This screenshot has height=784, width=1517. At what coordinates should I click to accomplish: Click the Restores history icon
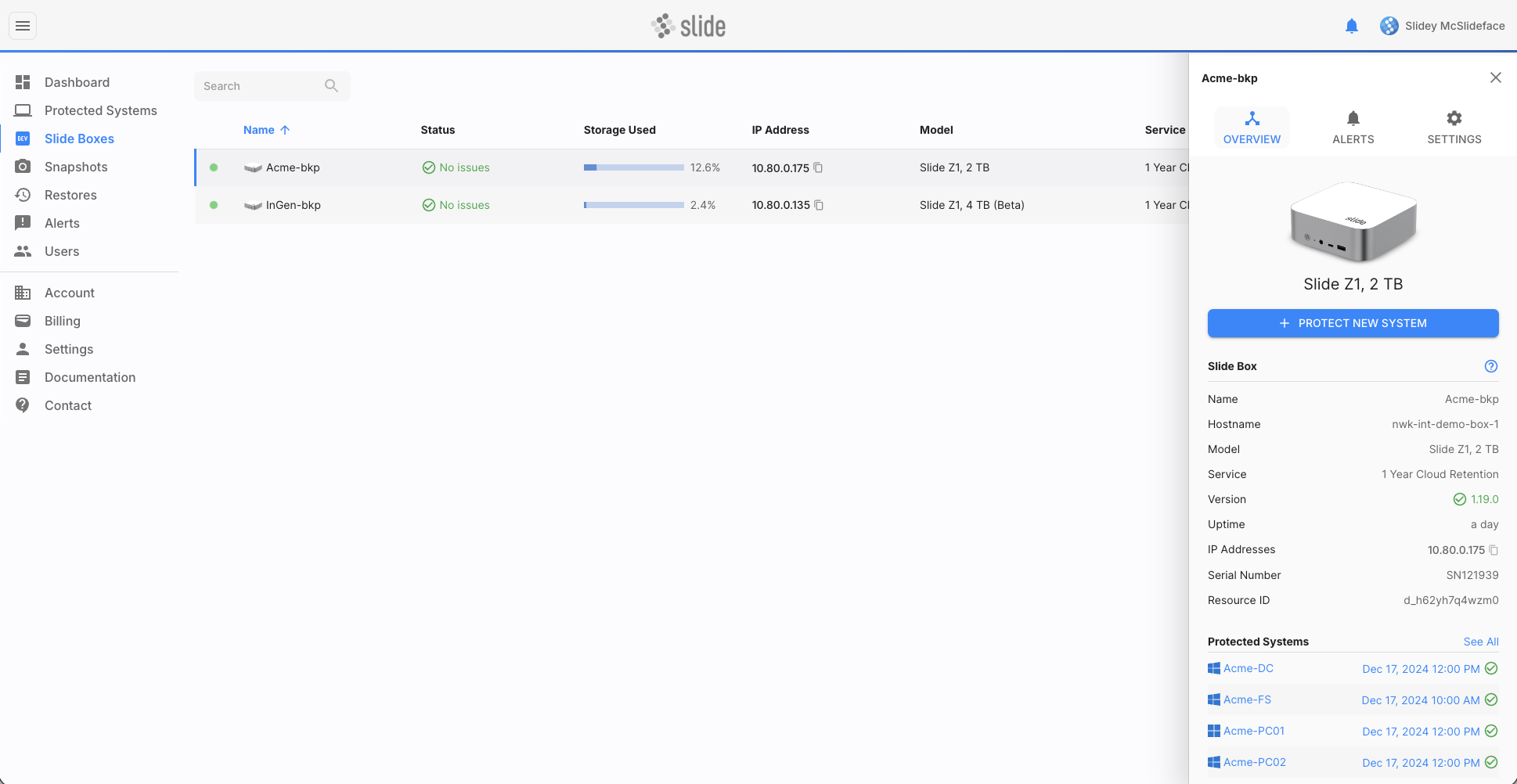23,195
